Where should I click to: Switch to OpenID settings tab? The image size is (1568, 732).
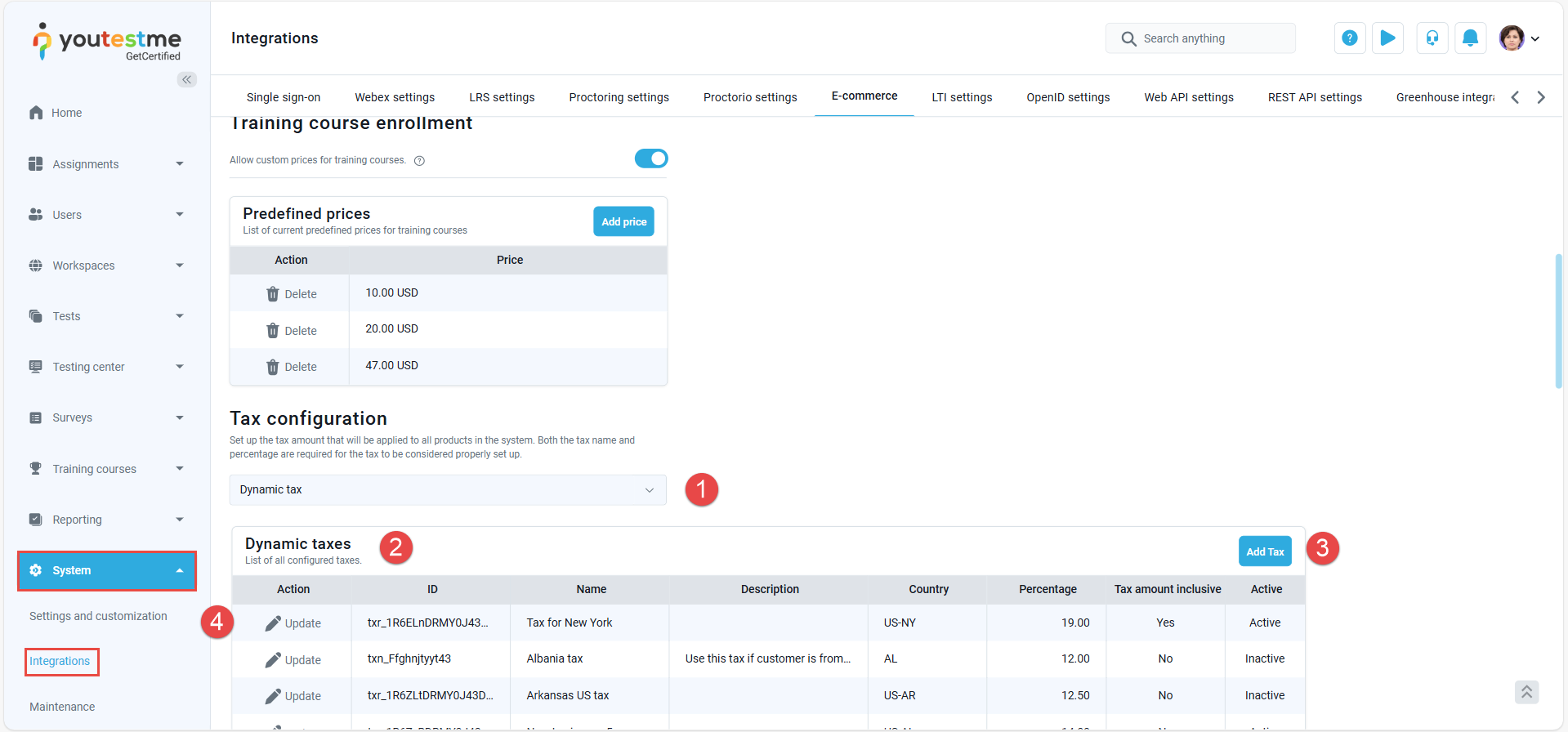click(x=1068, y=97)
